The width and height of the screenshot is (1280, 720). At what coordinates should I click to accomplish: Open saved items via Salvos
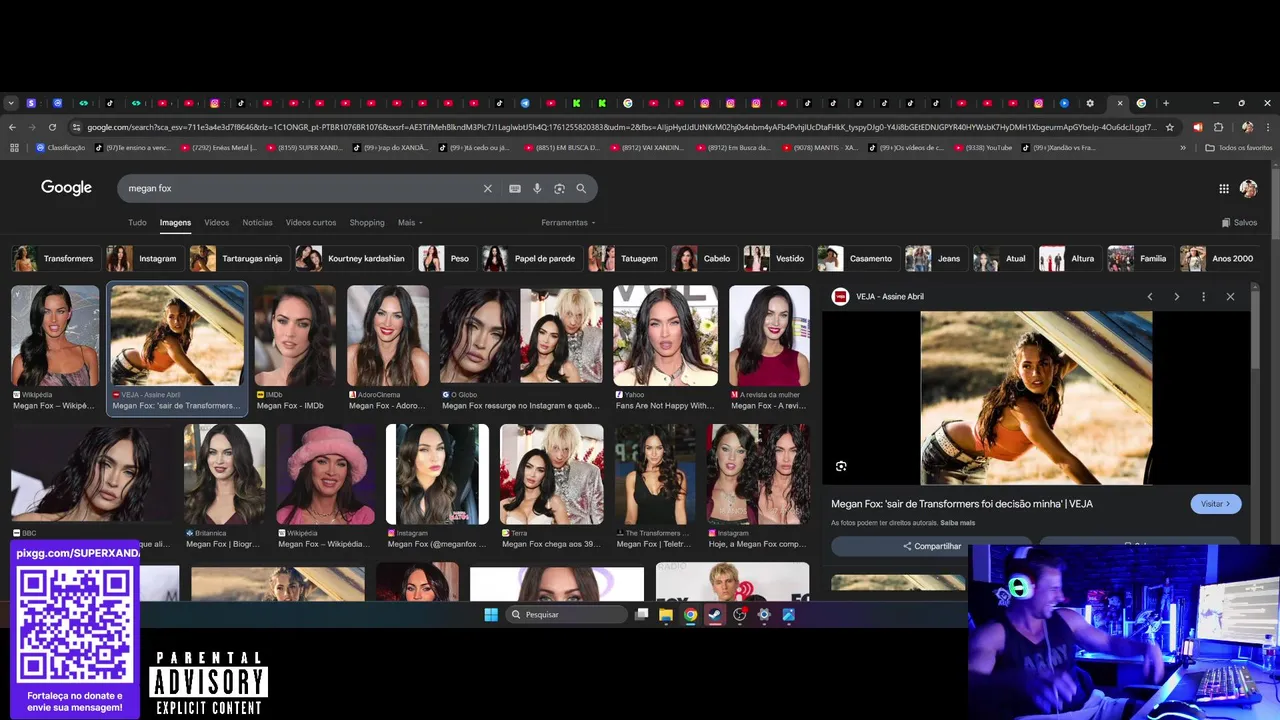point(1240,223)
